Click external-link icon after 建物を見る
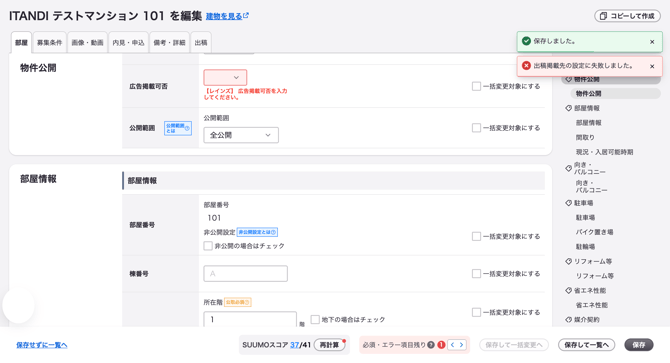 (x=246, y=15)
